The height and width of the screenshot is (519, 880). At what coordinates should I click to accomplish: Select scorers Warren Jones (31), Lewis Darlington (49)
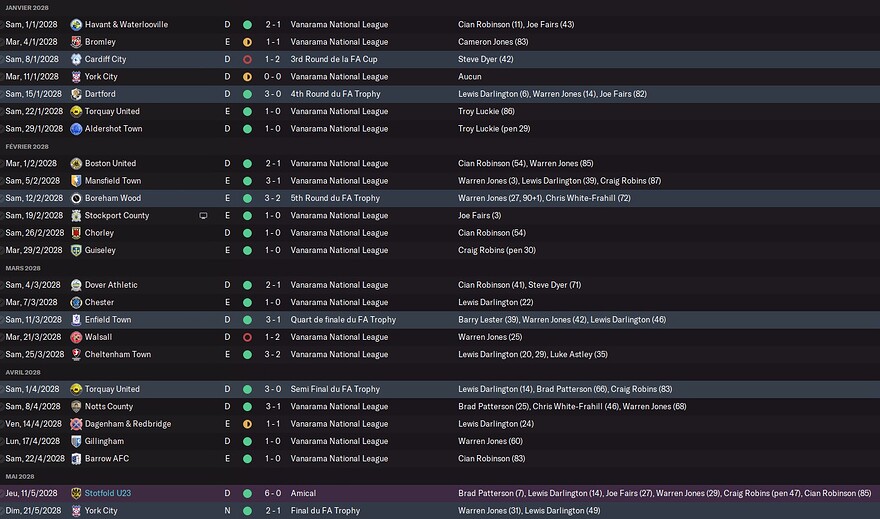(x=529, y=511)
